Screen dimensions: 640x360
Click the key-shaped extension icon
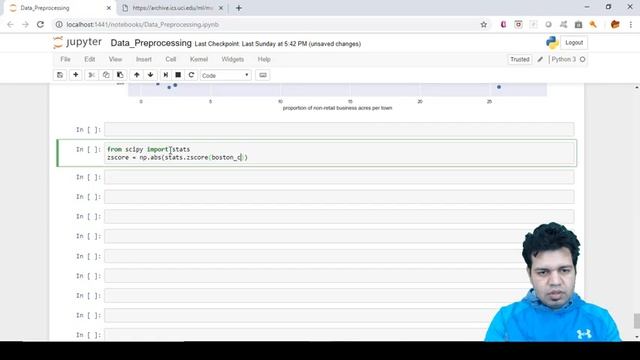point(593,24)
